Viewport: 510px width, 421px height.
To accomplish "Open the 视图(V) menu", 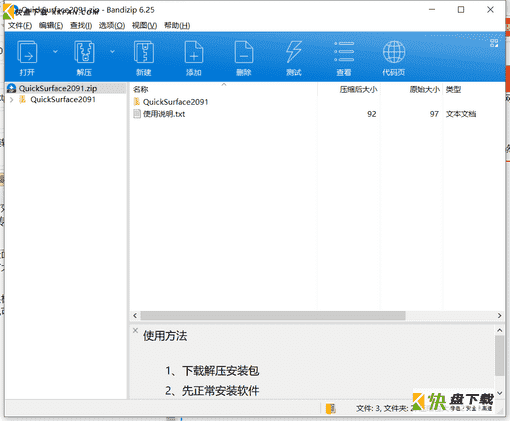I will pyautogui.click(x=144, y=26).
